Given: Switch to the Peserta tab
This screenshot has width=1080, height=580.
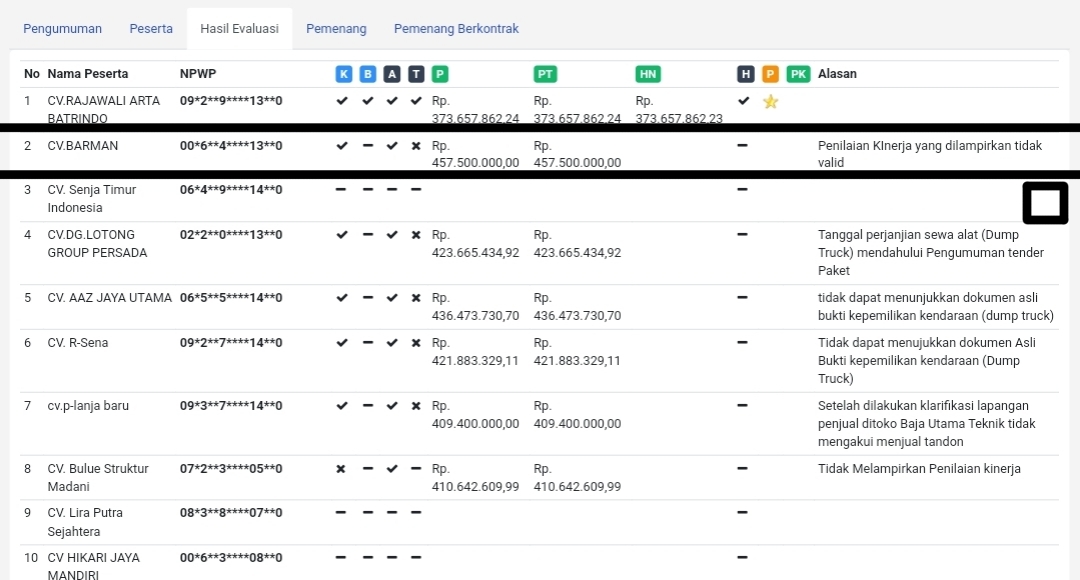Looking at the screenshot, I should tap(151, 29).
